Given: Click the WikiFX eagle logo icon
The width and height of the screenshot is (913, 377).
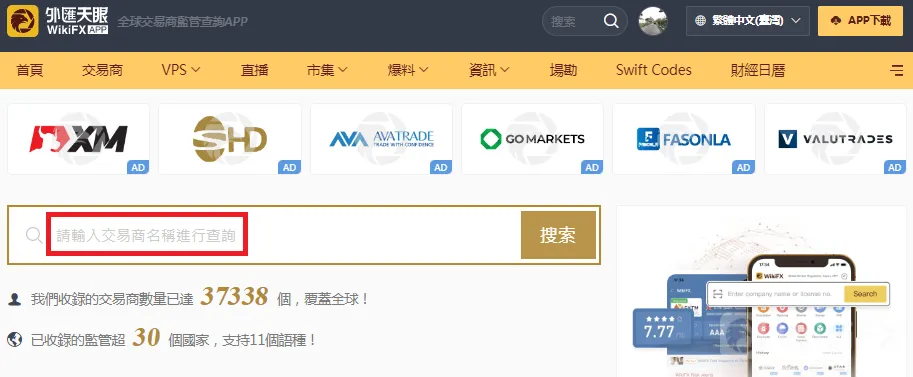Looking at the screenshot, I should (23, 21).
